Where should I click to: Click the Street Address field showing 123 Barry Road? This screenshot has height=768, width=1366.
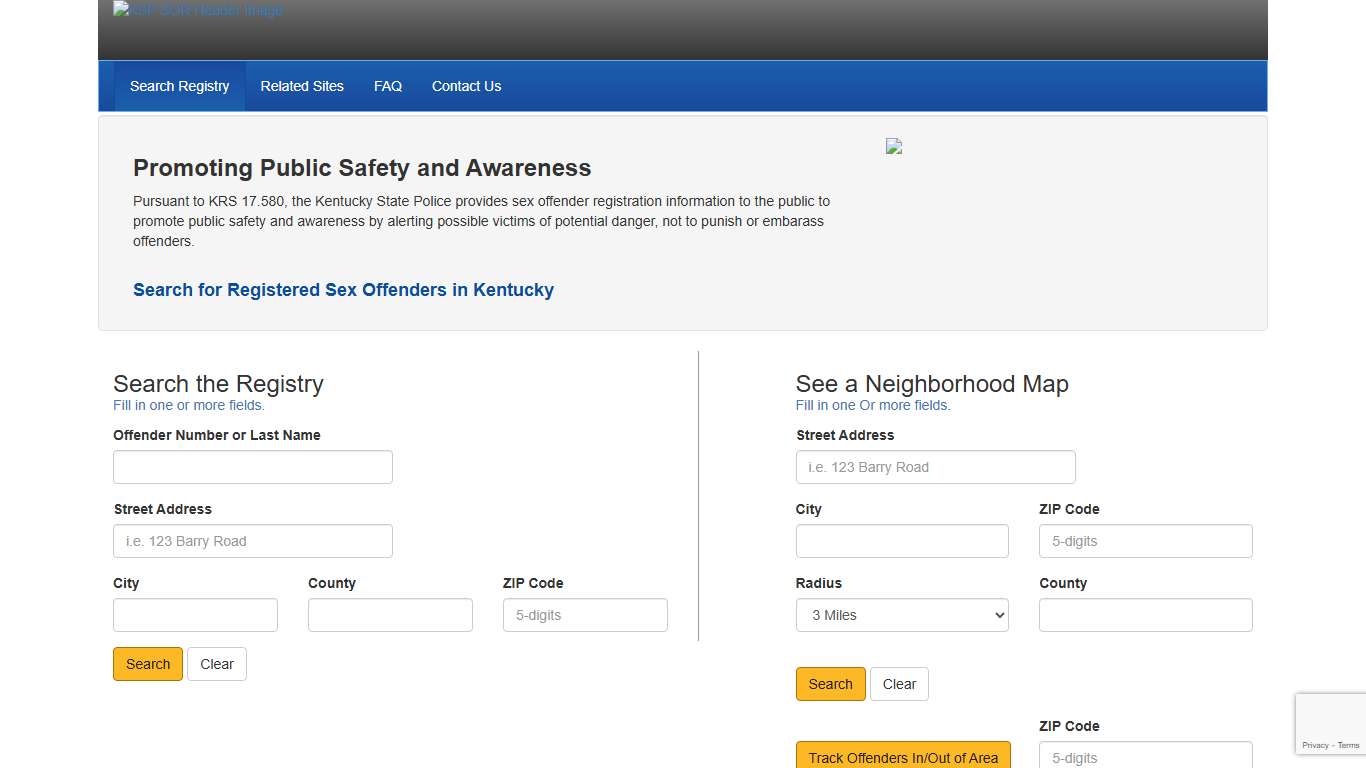[252, 541]
